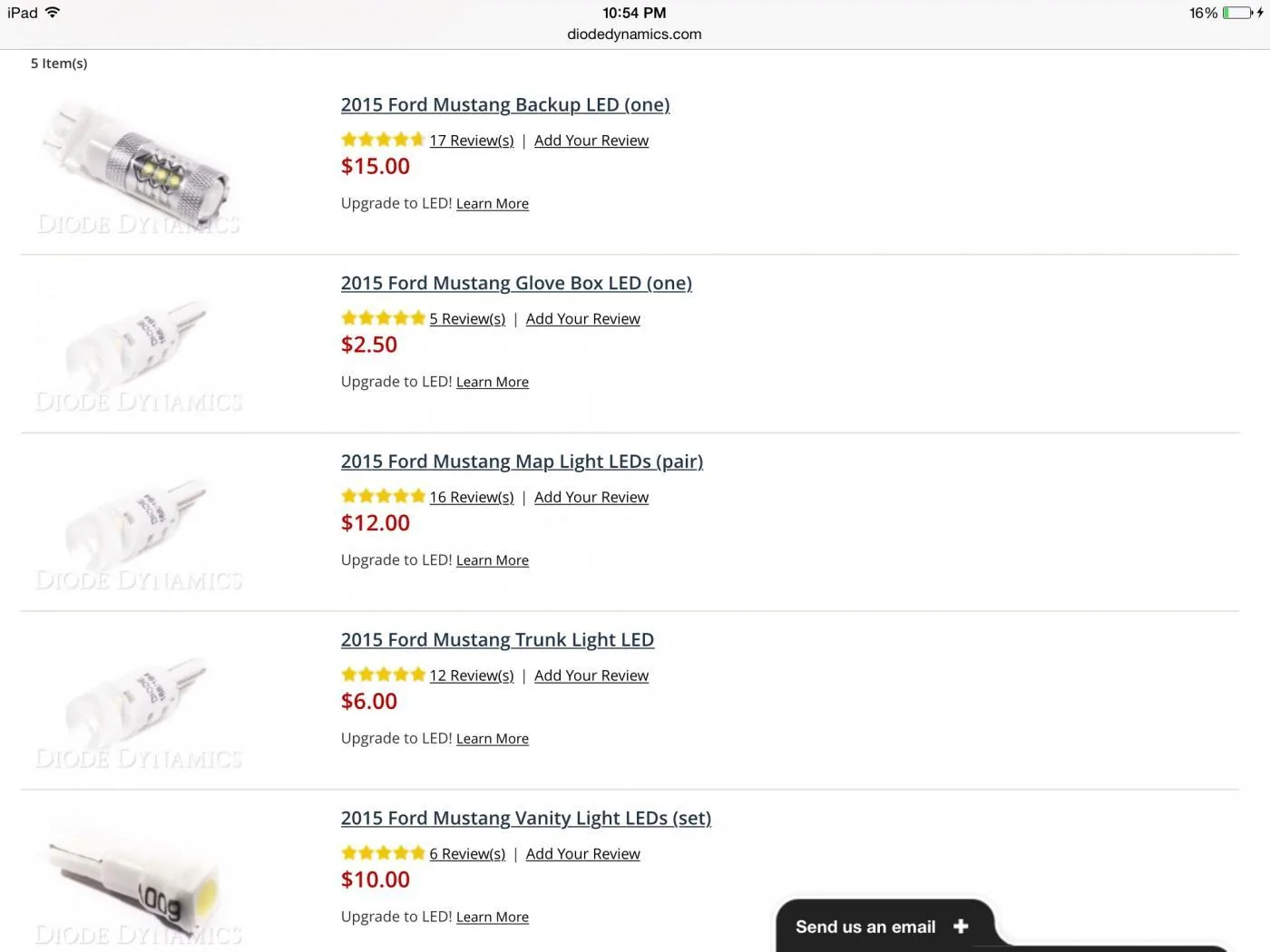
Task: Add Your Review for Map Light LEDs
Action: (x=591, y=497)
